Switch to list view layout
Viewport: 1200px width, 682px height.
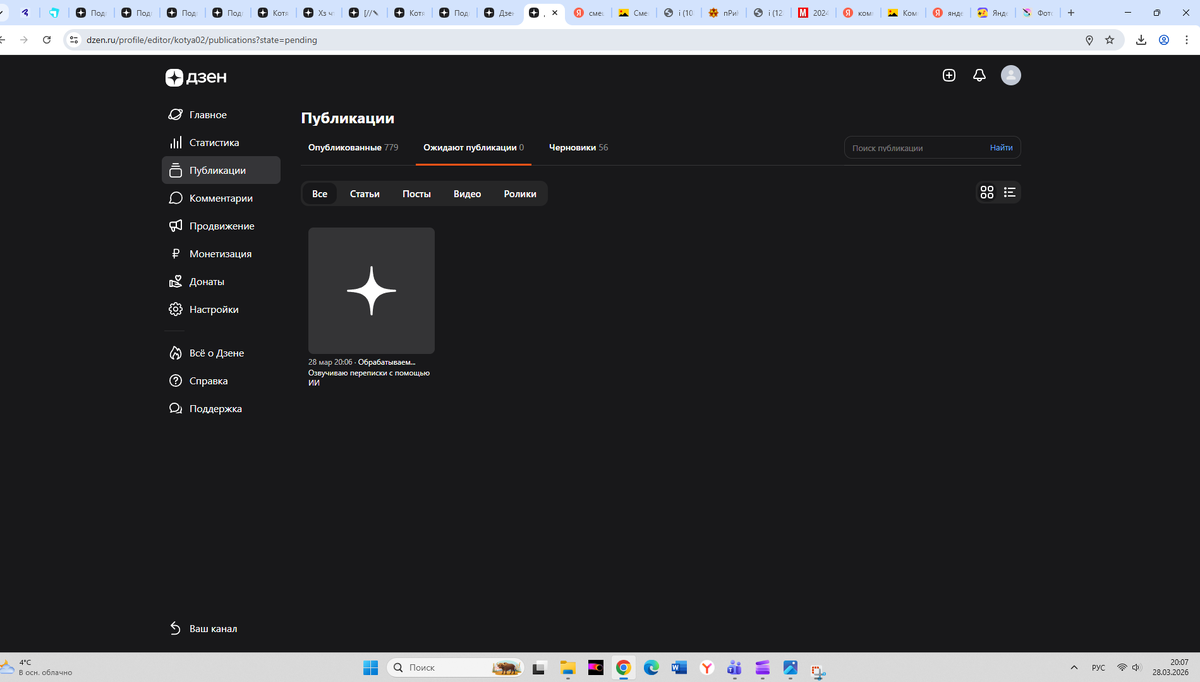pyautogui.click(x=1010, y=193)
